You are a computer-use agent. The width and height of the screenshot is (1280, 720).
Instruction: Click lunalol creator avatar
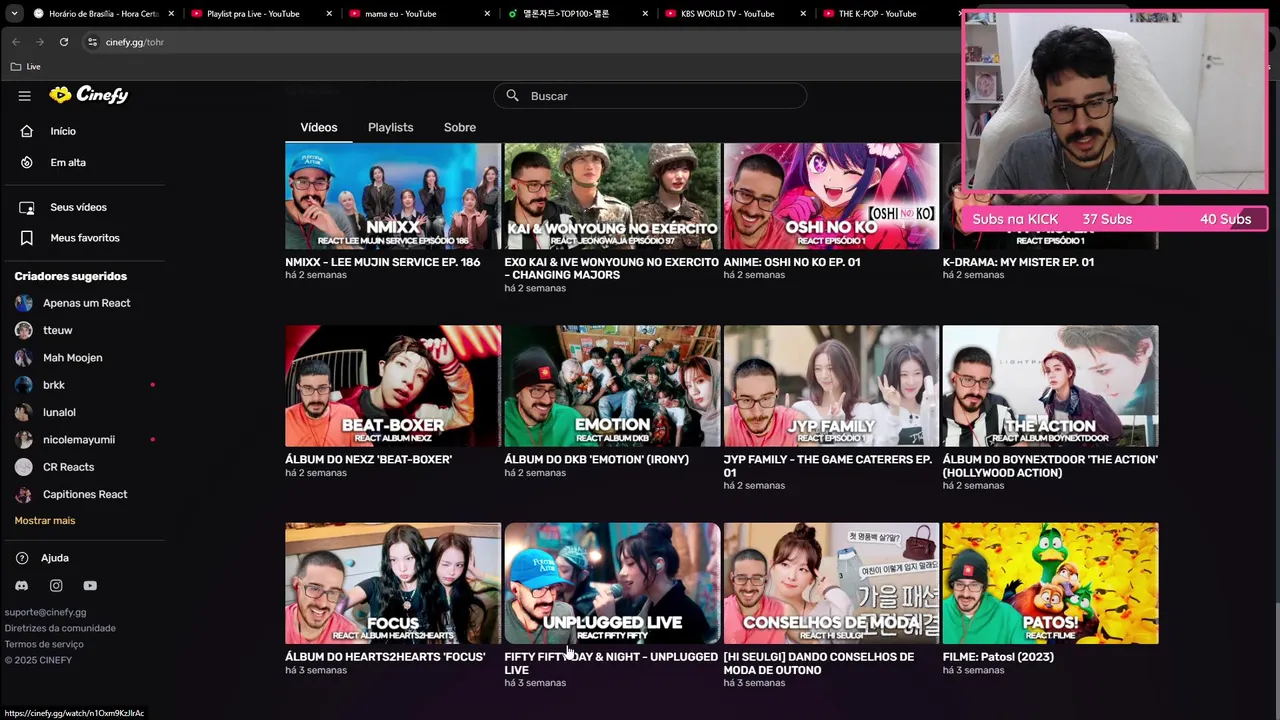(x=24, y=412)
